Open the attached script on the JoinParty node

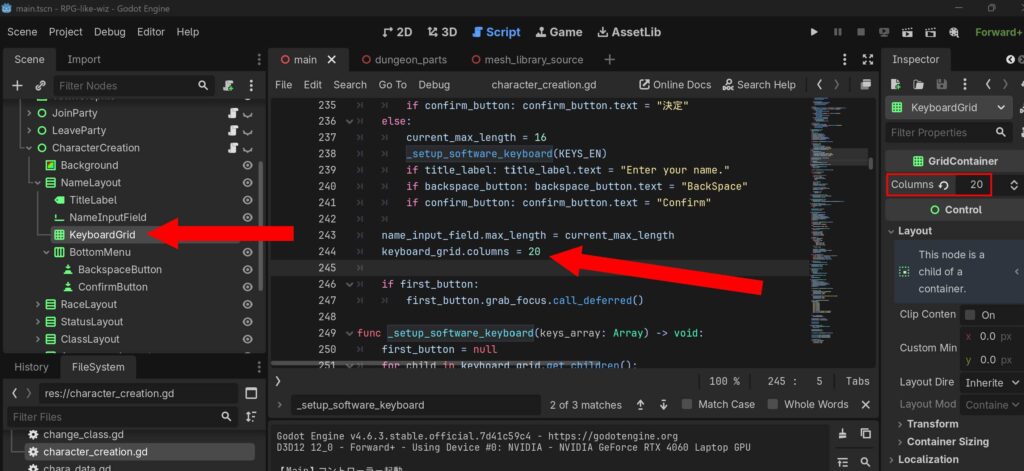coord(233,113)
